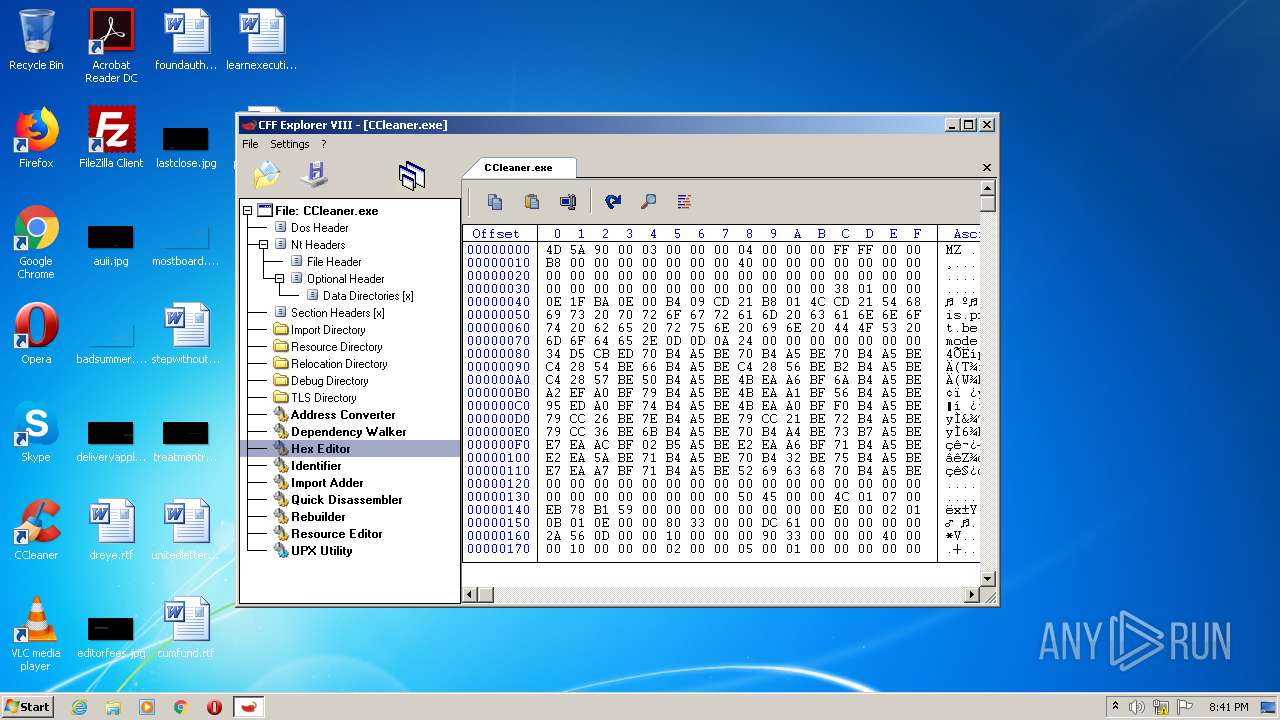Click the Offset column header
The width and height of the screenshot is (1280, 720).
pos(496,234)
